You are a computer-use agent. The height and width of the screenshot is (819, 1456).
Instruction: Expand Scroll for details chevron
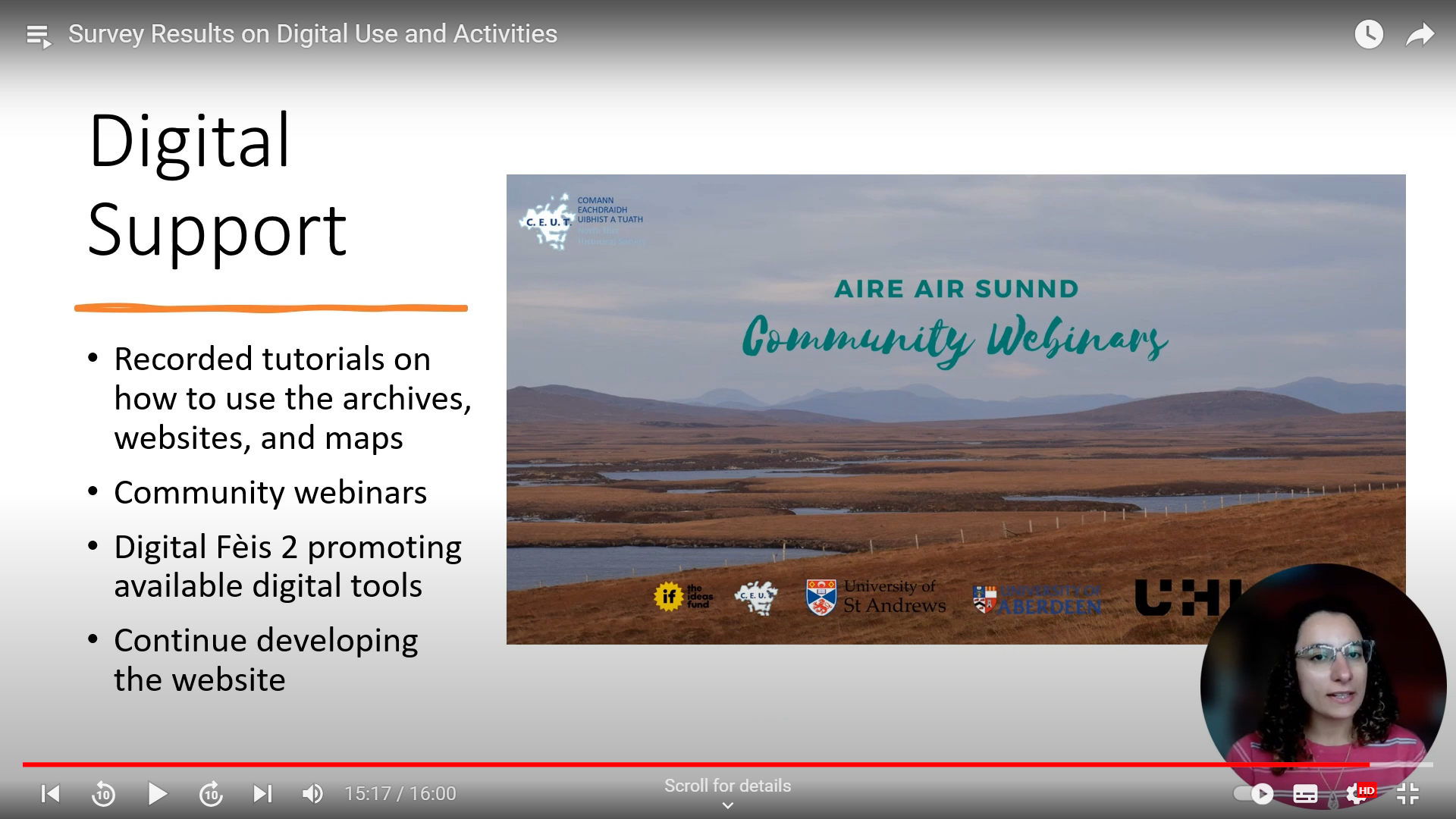coord(727,806)
